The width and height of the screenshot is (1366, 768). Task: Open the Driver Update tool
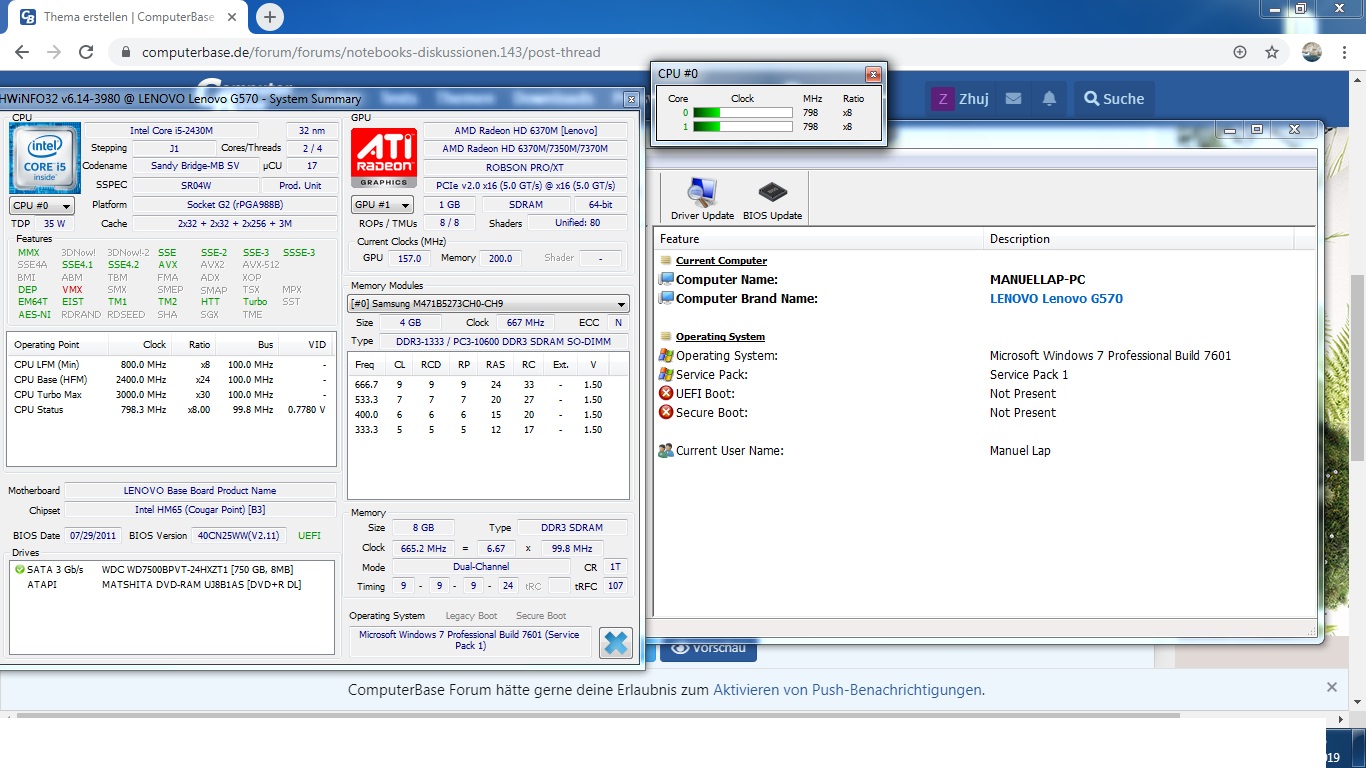click(x=702, y=198)
